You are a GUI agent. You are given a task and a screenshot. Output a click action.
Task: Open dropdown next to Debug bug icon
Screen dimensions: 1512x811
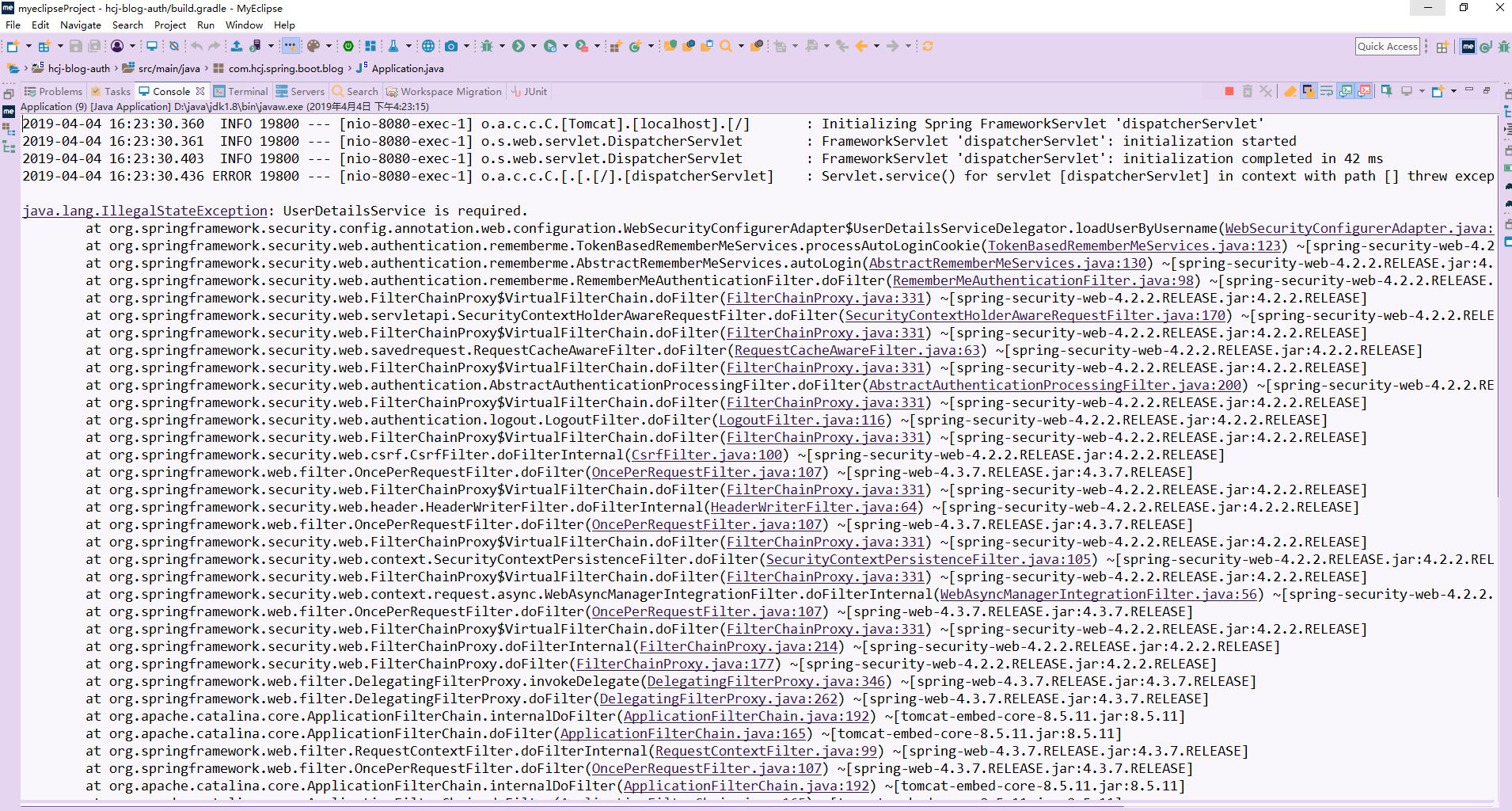(502, 47)
